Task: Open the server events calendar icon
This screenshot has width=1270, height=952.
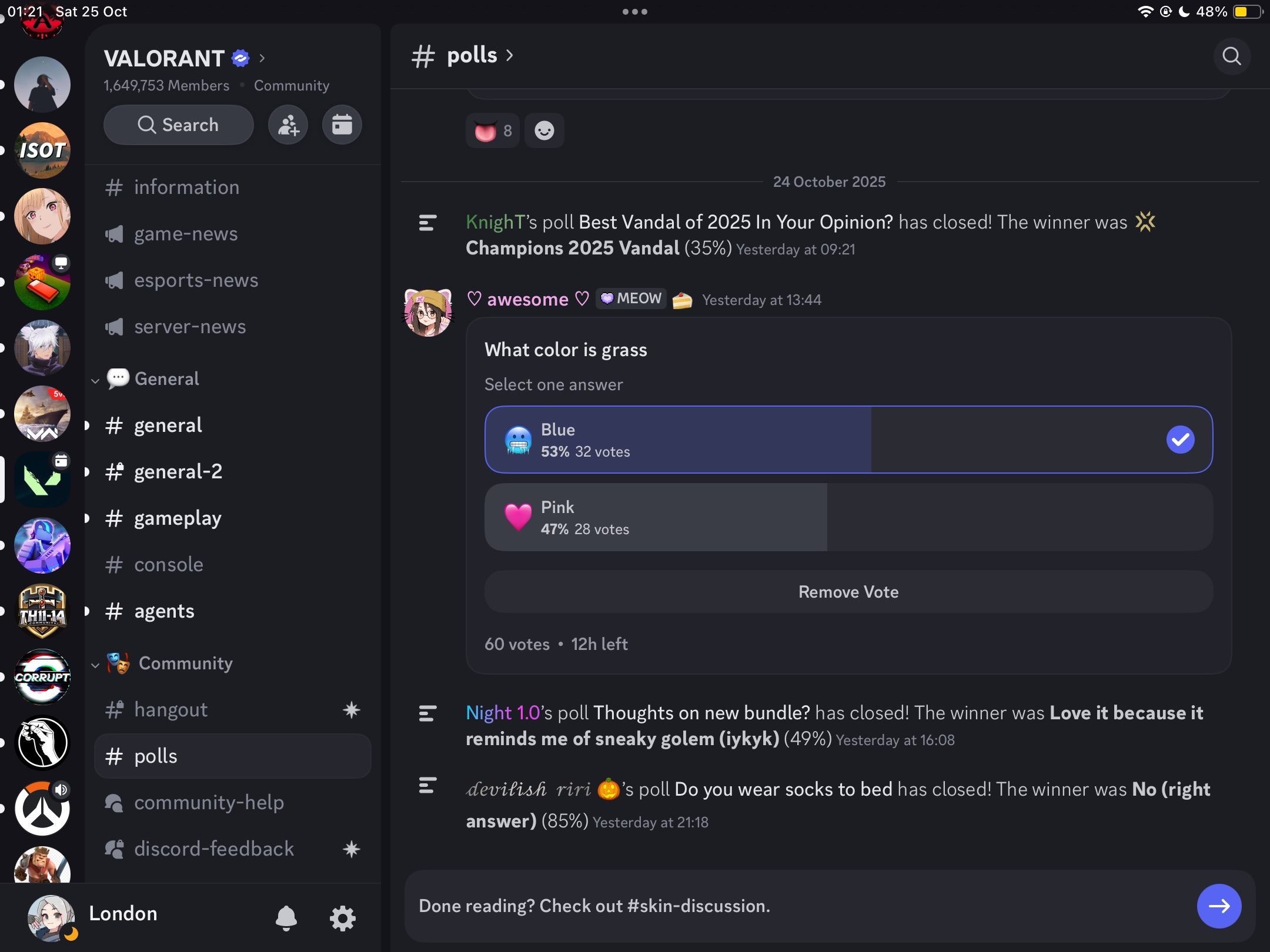Action: coord(342,125)
